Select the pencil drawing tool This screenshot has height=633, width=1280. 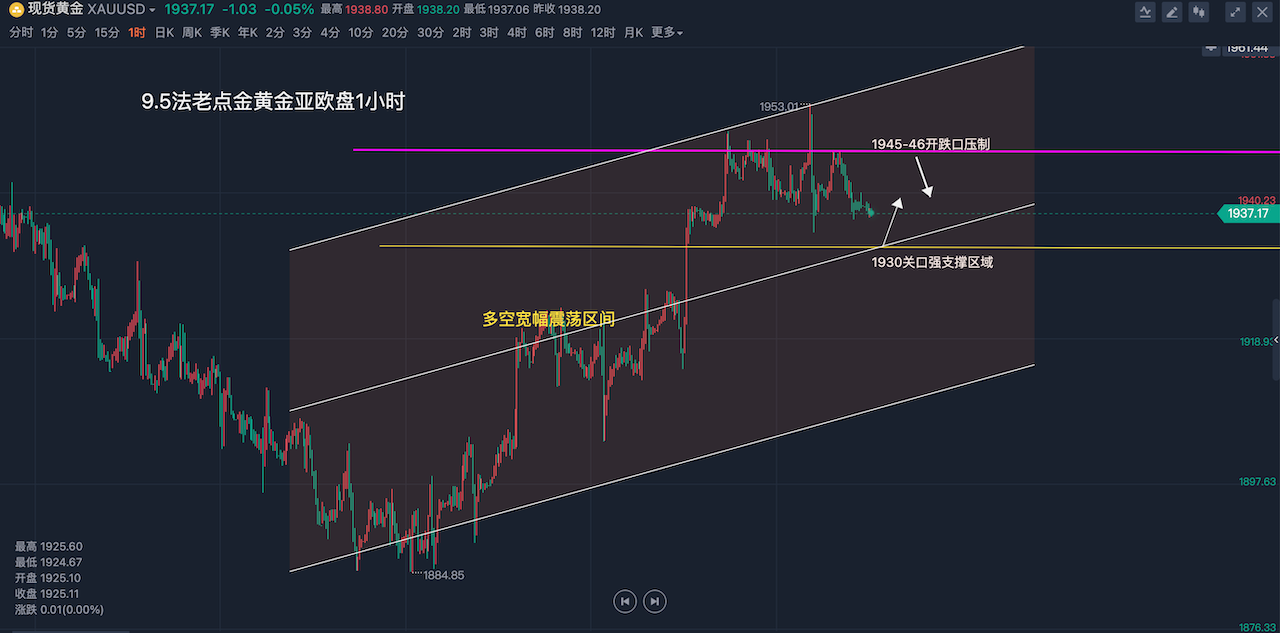(x=1172, y=12)
